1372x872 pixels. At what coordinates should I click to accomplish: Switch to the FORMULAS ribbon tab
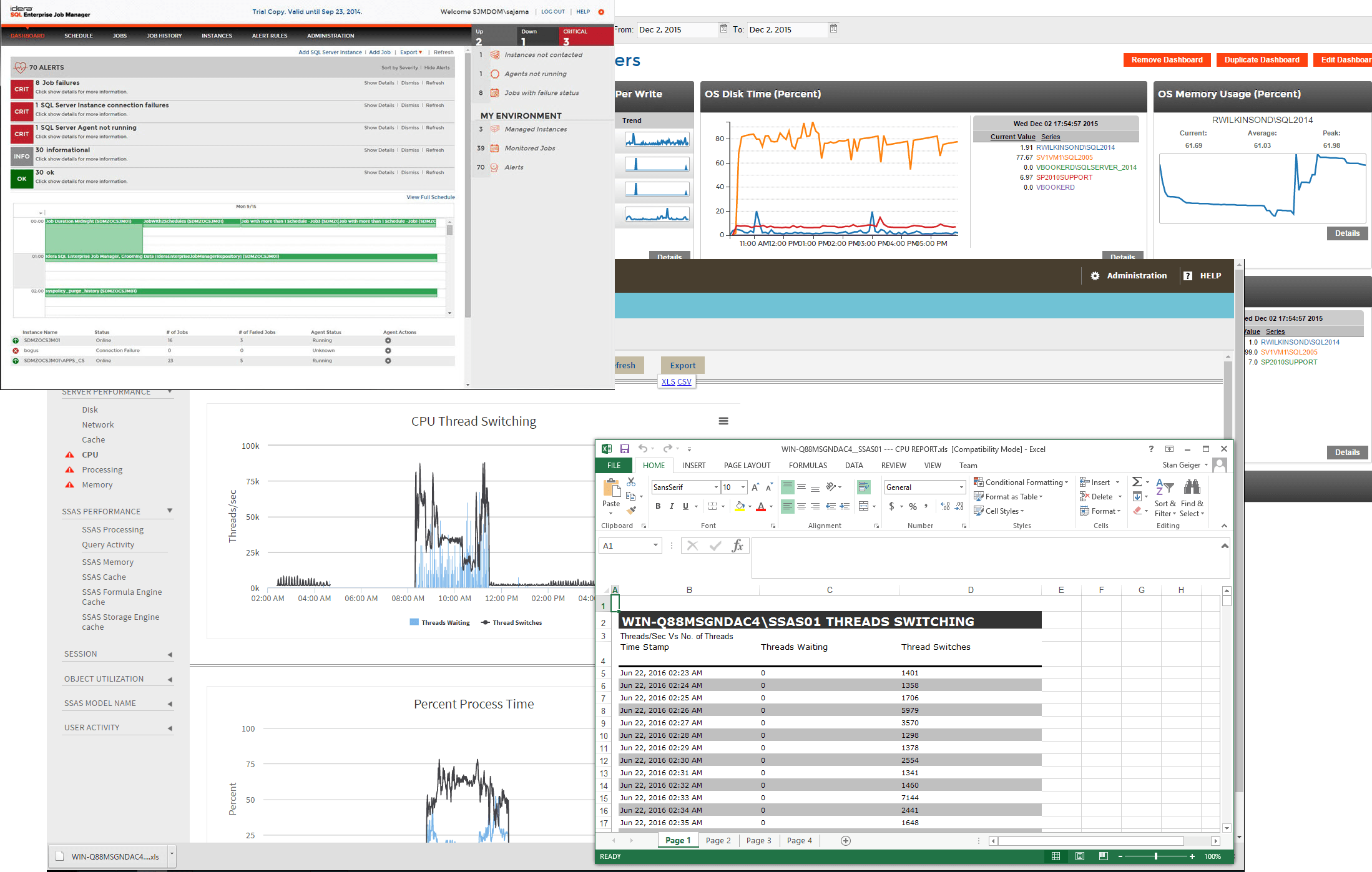(x=808, y=466)
